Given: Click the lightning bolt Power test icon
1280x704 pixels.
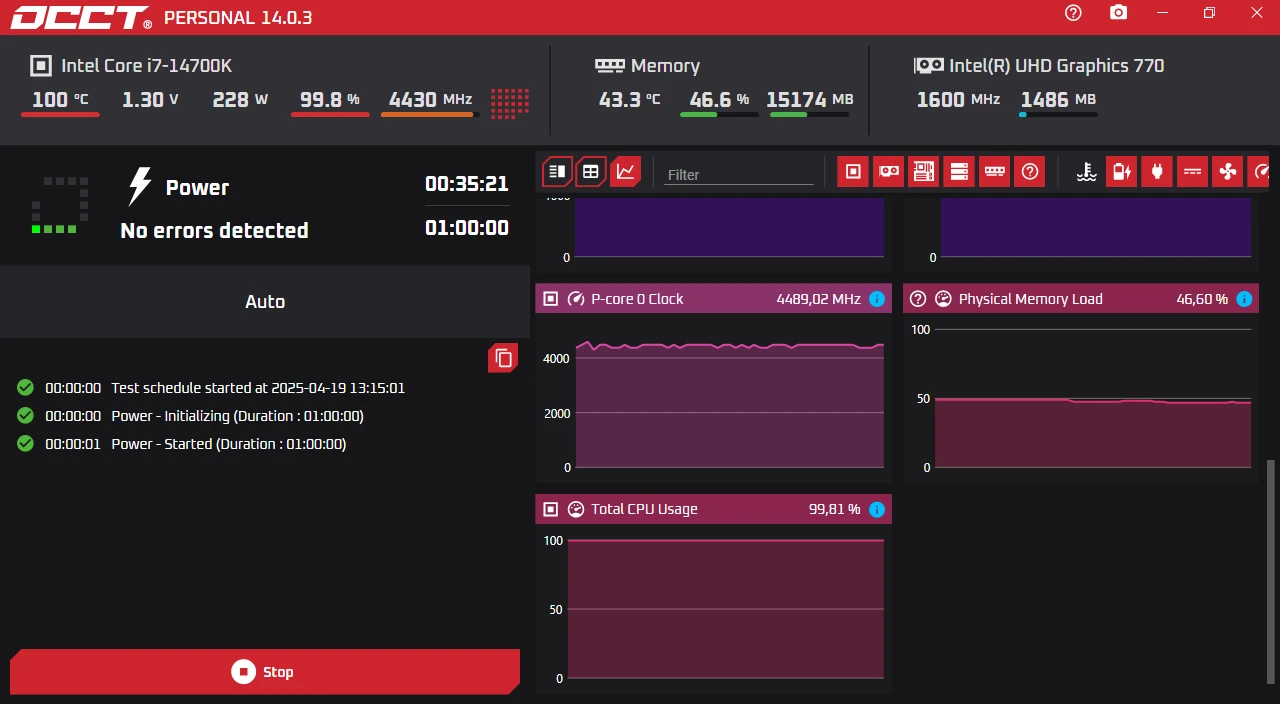Looking at the screenshot, I should (140, 187).
